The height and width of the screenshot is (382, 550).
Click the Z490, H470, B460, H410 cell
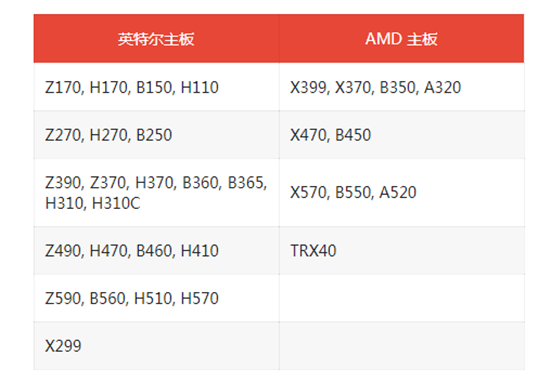pyautogui.click(x=156, y=250)
